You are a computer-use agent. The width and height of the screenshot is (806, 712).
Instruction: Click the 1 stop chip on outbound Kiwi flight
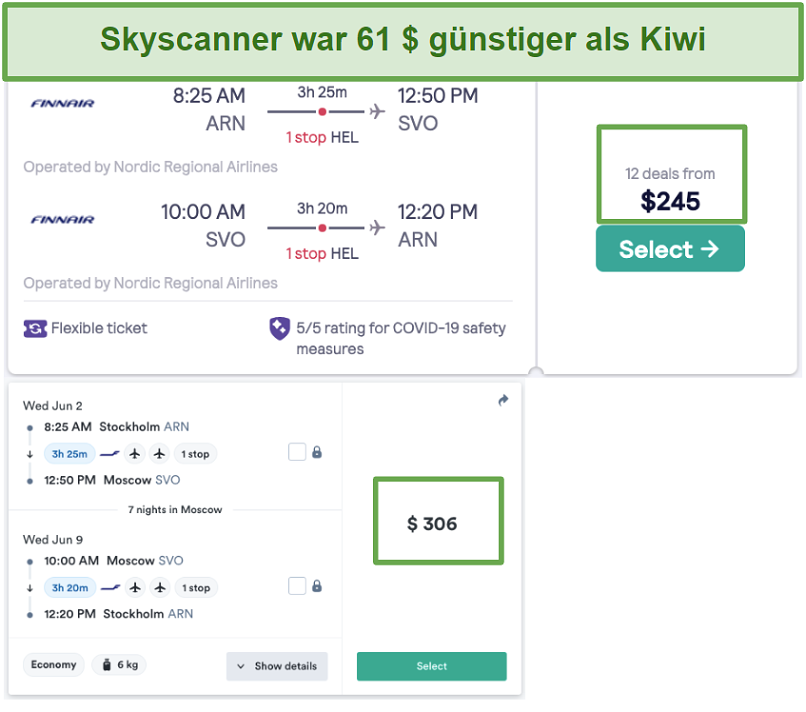click(x=195, y=454)
